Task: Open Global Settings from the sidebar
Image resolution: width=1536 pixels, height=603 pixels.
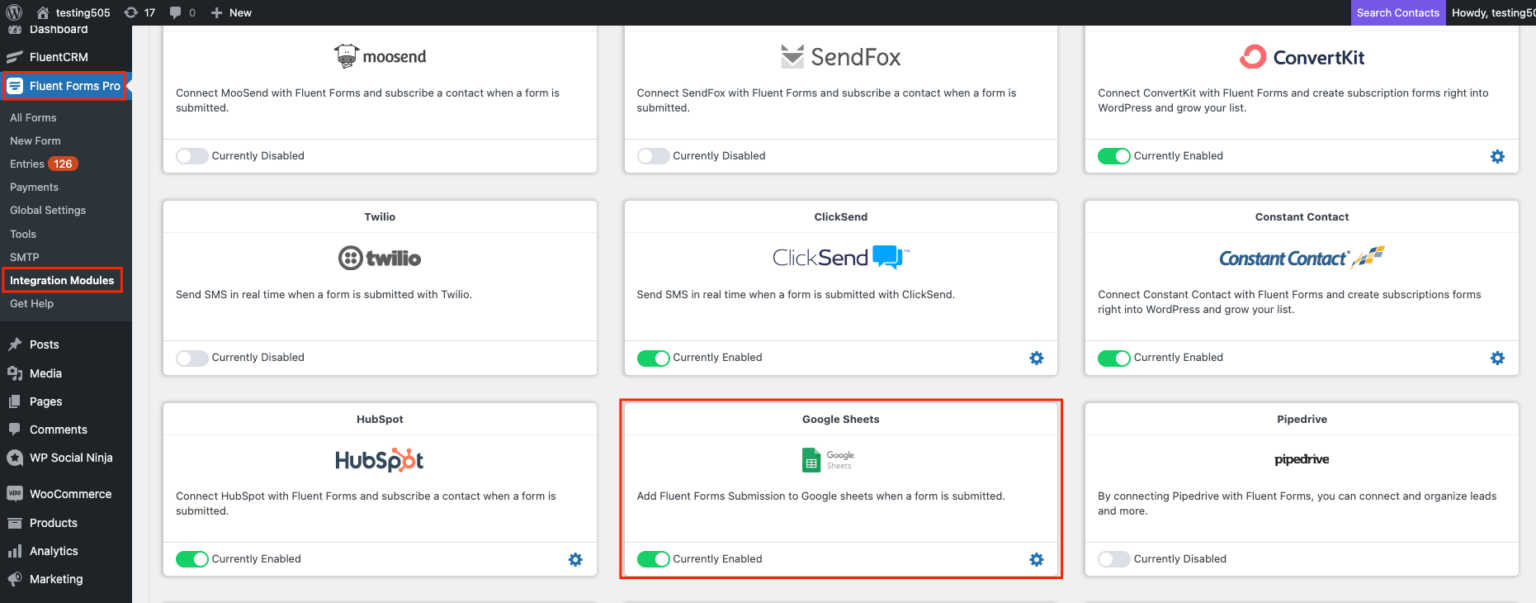Action: (47, 210)
